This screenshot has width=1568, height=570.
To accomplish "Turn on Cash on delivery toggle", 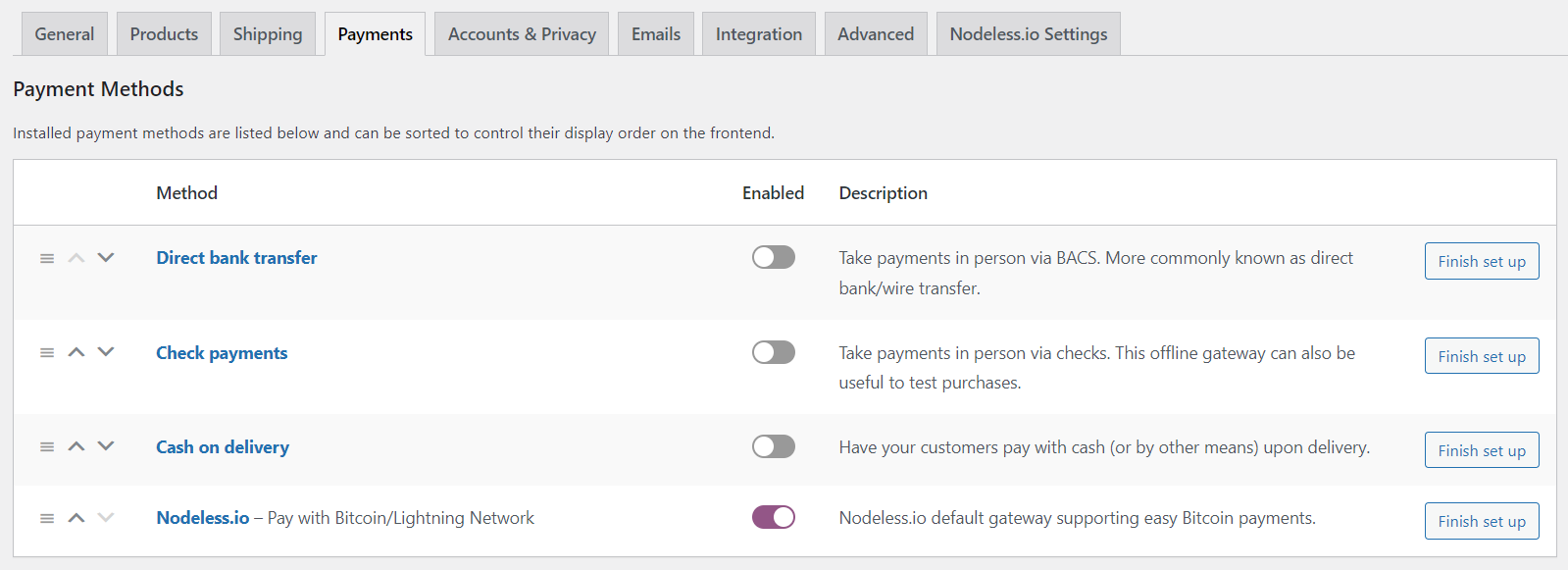I will click(x=773, y=446).
